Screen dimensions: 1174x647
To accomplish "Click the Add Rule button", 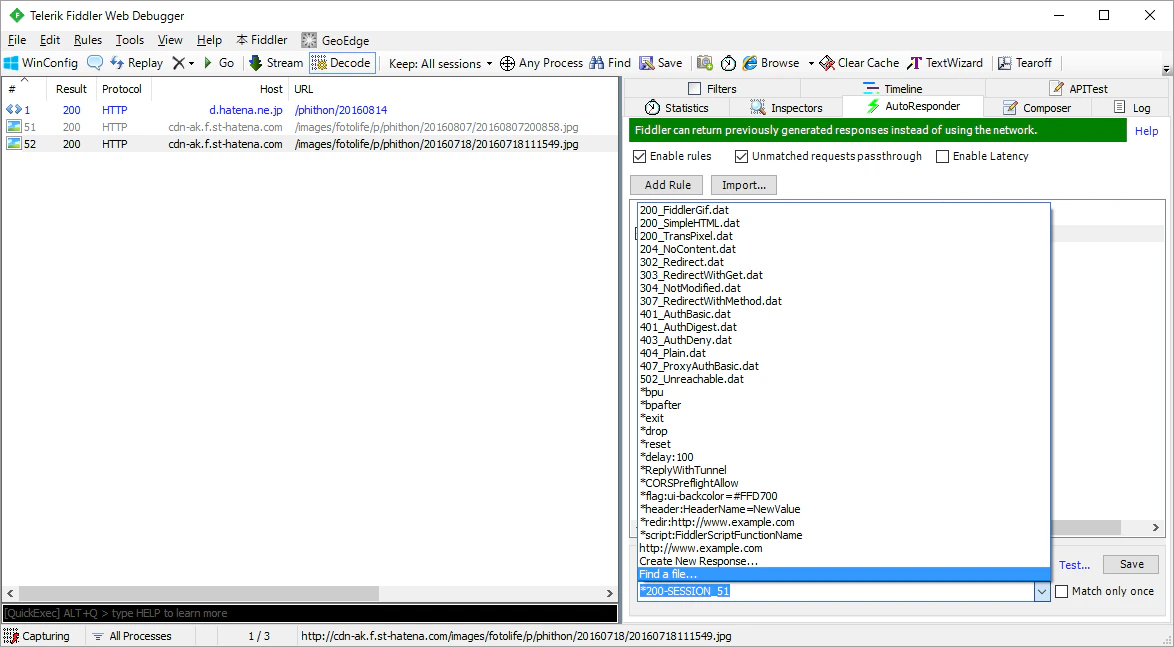I will pos(668,185).
